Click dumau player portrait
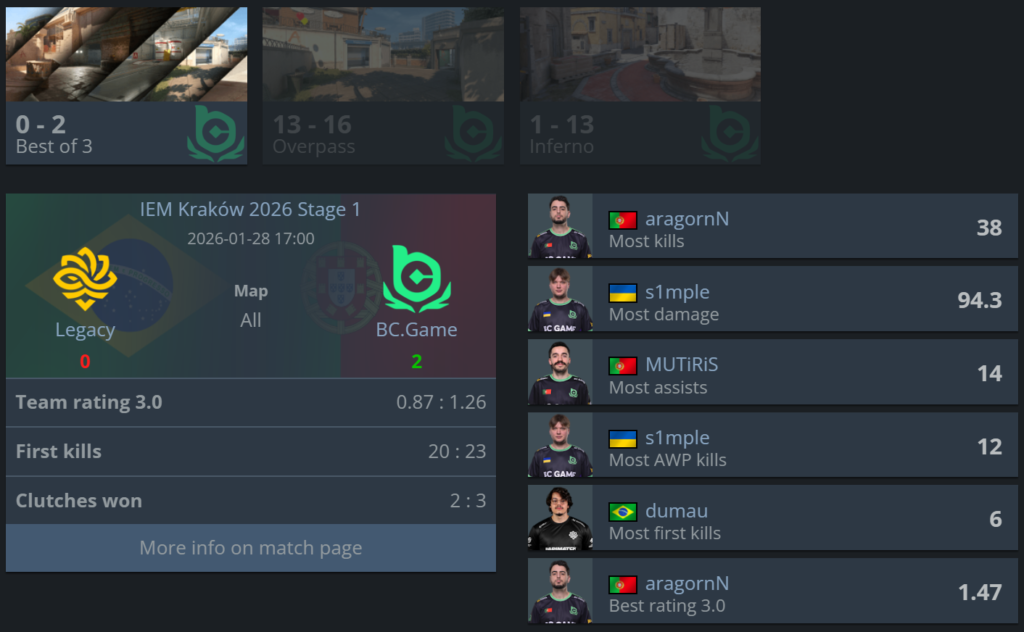This screenshot has width=1024, height=632. click(x=560, y=518)
